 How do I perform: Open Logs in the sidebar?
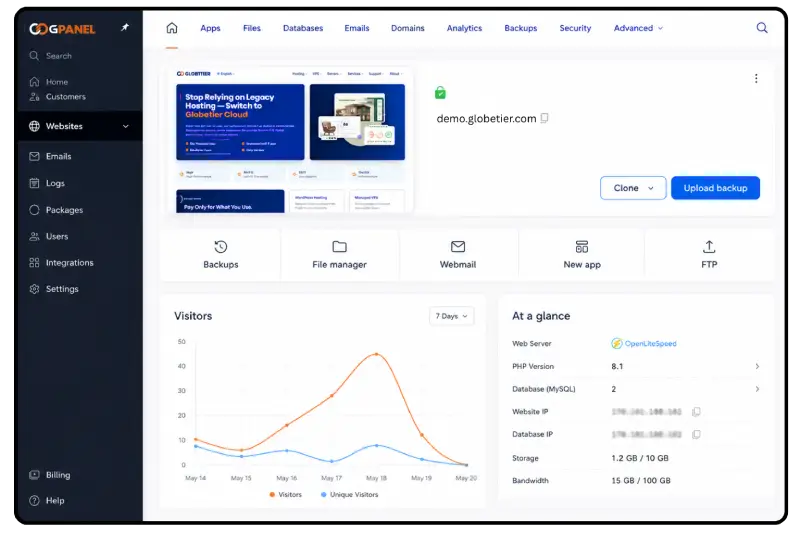(x=47, y=183)
